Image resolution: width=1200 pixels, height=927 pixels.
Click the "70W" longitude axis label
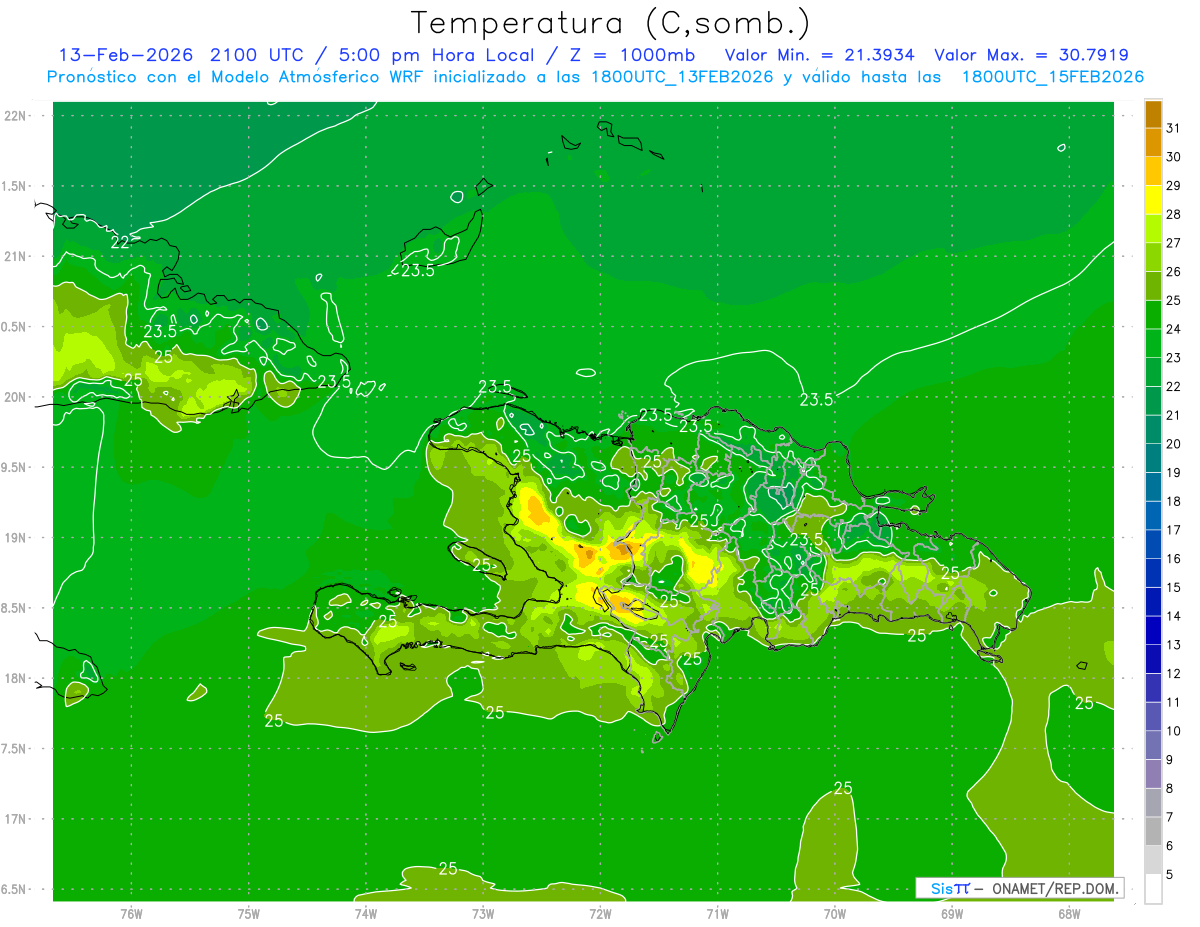click(x=835, y=913)
